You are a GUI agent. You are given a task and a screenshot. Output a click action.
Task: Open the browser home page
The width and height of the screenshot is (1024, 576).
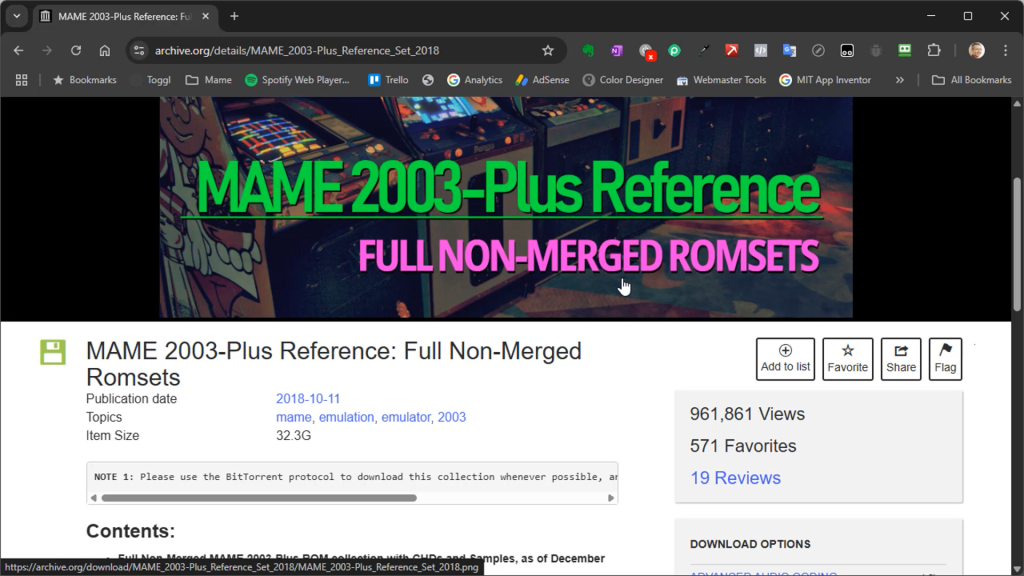[x=104, y=50]
